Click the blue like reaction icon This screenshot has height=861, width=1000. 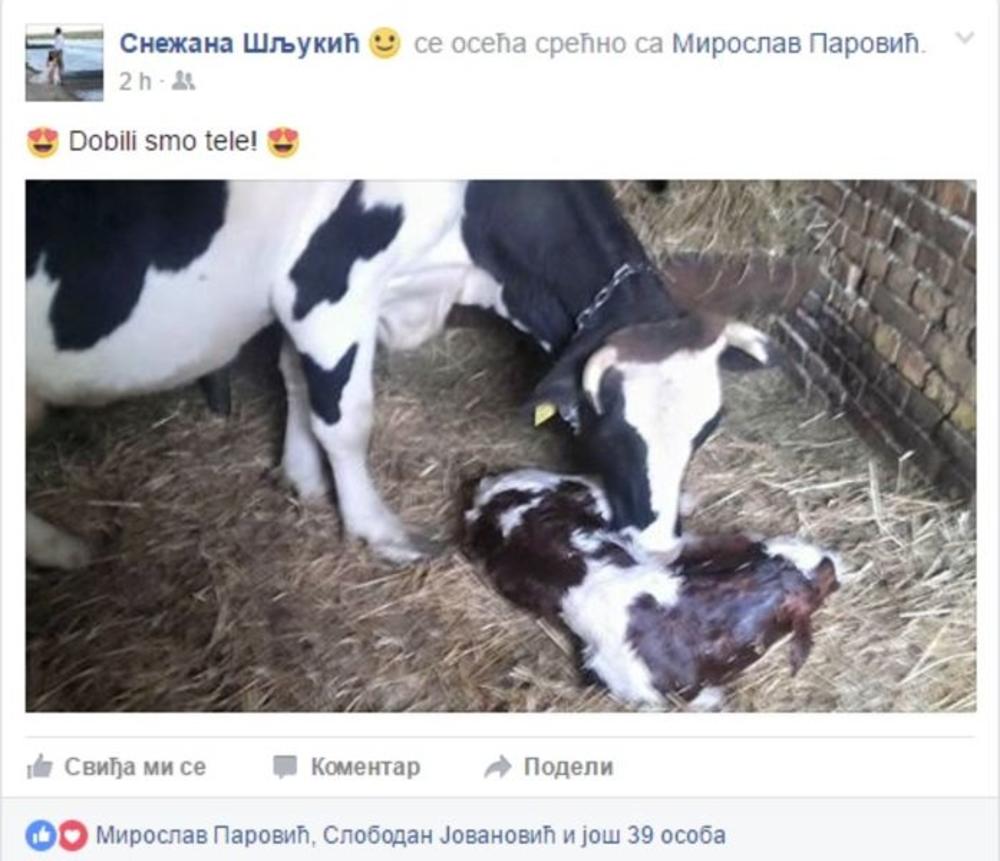coord(41,835)
